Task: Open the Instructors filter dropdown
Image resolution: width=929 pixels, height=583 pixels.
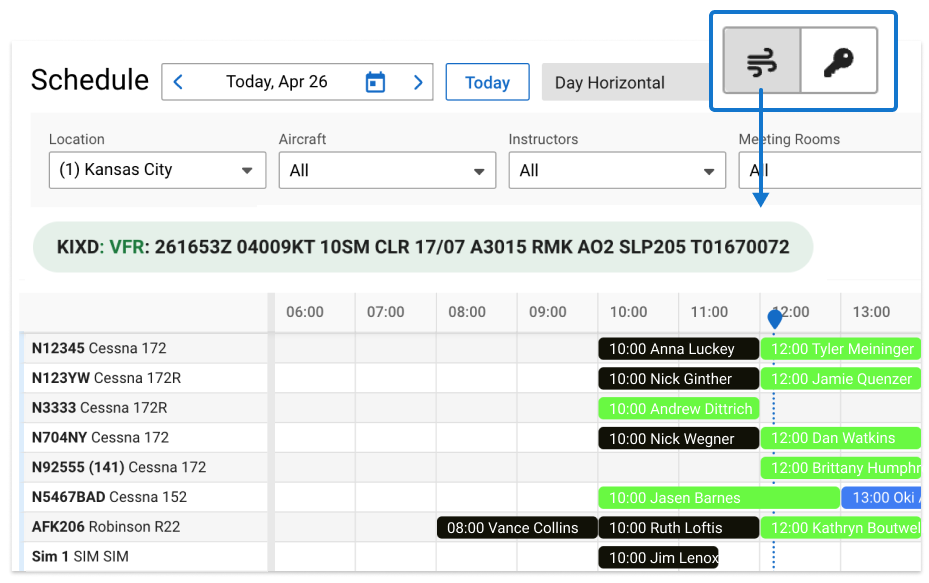Action: point(617,170)
